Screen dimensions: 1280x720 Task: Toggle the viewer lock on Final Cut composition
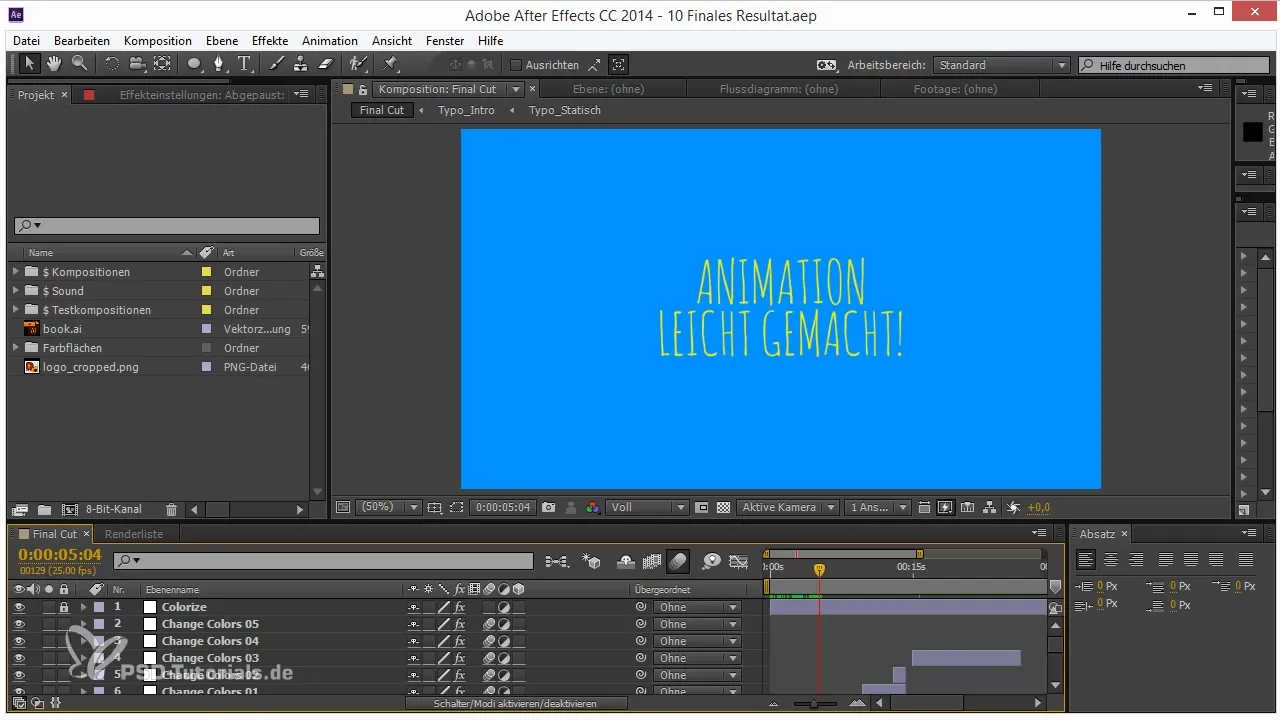[363, 89]
